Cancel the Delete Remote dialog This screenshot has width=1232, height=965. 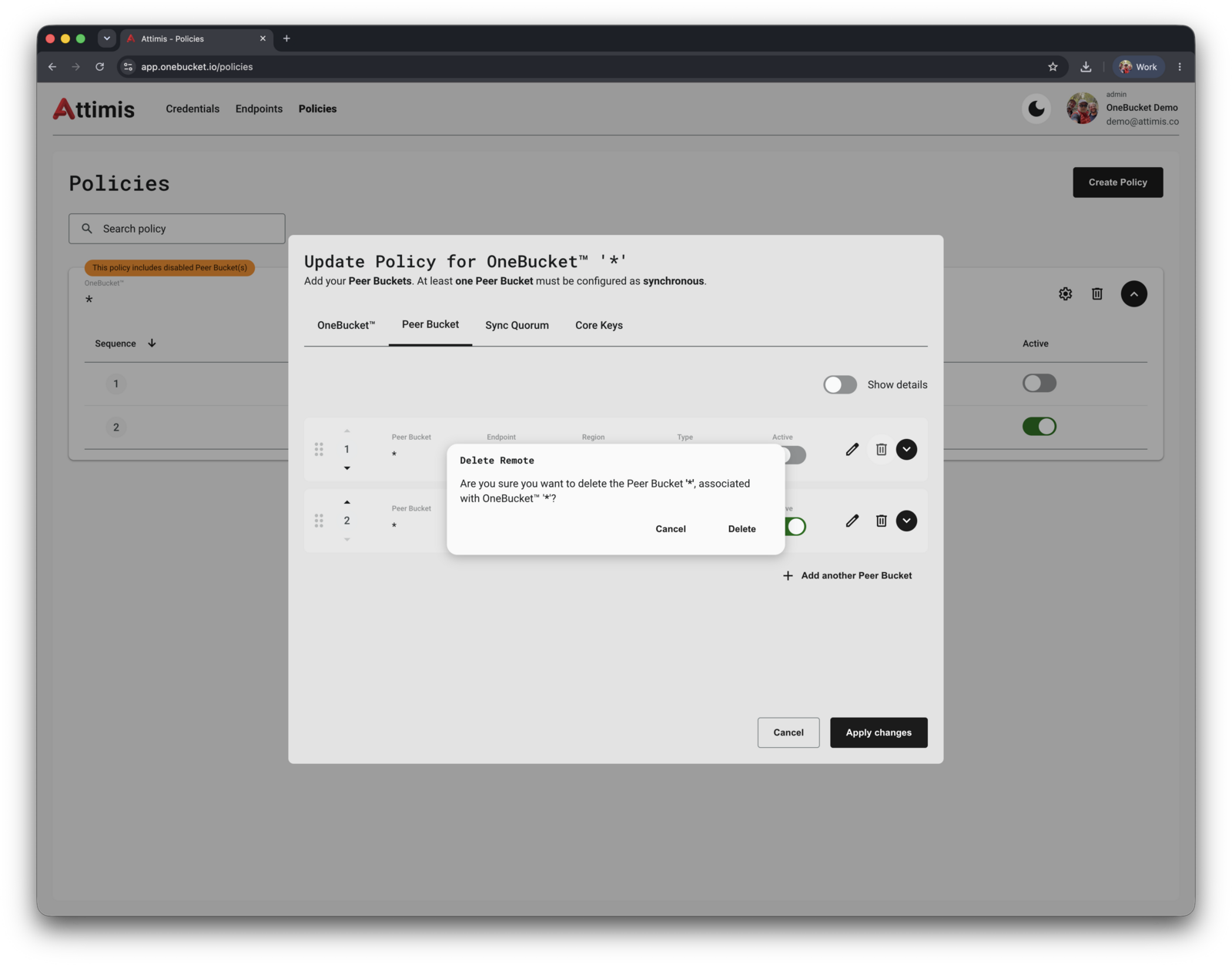(671, 529)
